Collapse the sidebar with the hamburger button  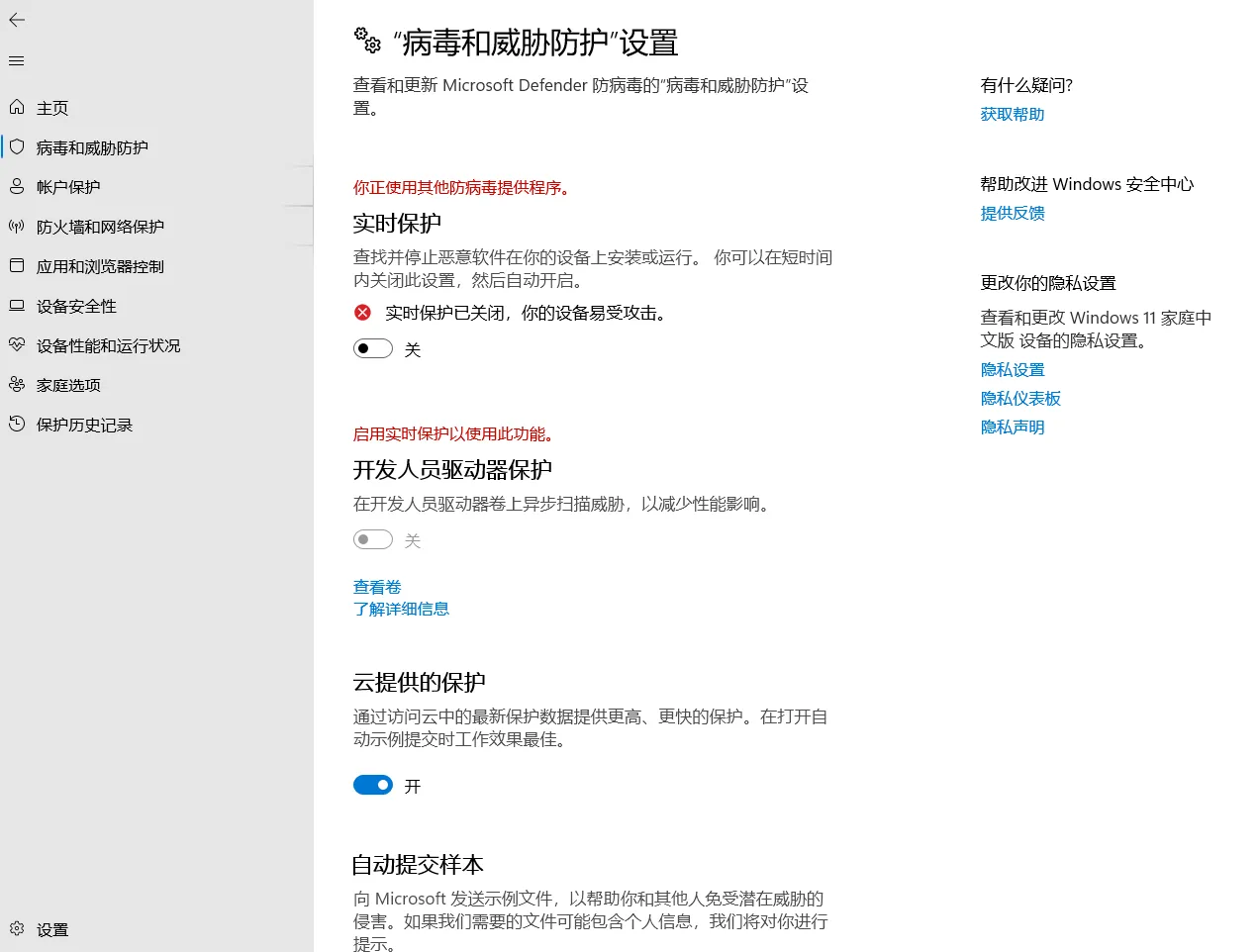tap(16, 60)
